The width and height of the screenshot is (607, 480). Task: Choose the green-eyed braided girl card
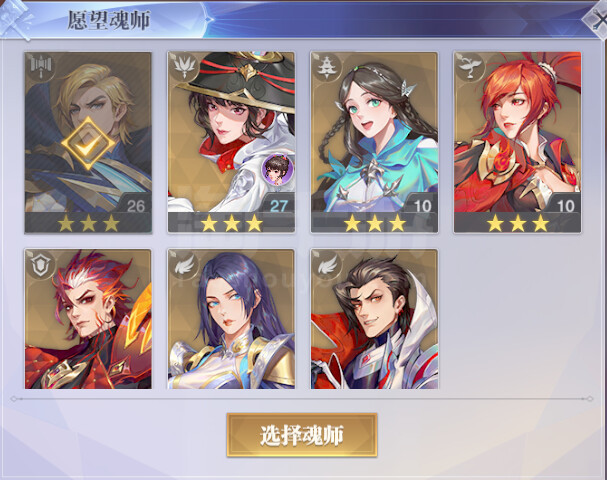[374, 142]
